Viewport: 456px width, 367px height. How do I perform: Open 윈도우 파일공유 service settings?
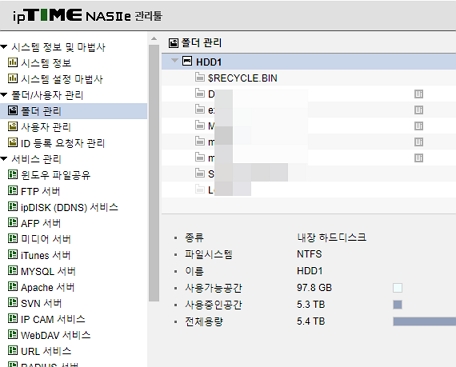pos(55,175)
